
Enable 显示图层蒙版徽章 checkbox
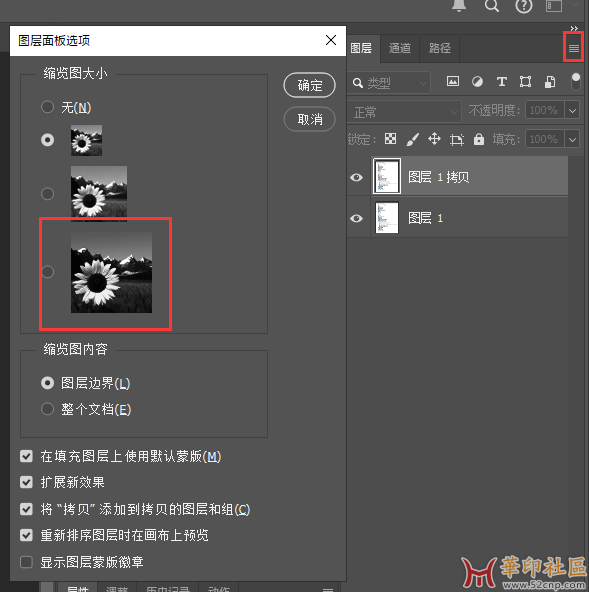[x=26, y=562]
